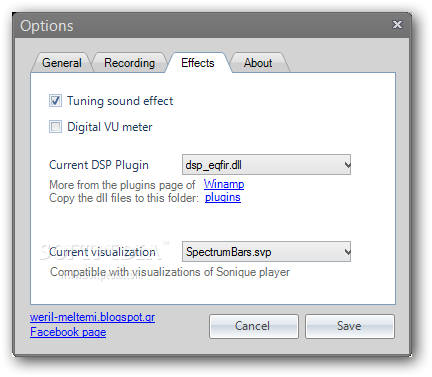432x377 pixels.
Task: Click the Digital VU meter label text
Action: pyautogui.click(x=110, y=127)
